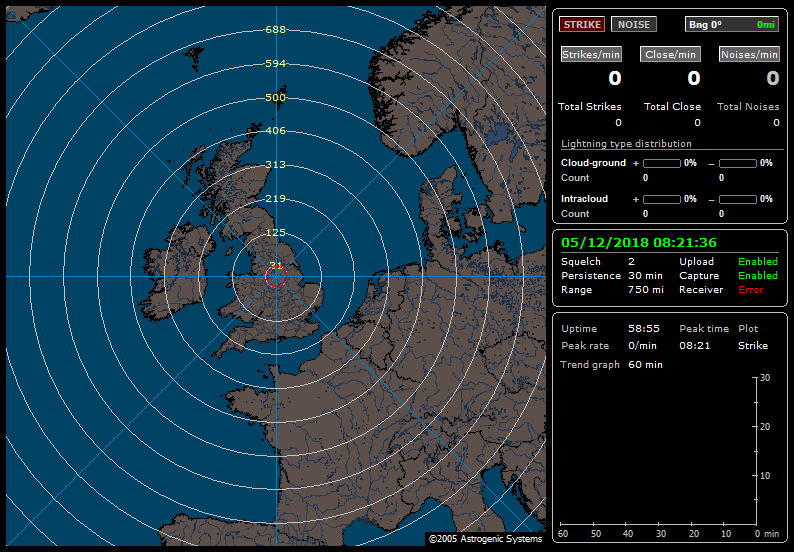The height and width of the screenshot is (552, 794).
Task: Click the 219 range ring label
Action: point(275,199)
